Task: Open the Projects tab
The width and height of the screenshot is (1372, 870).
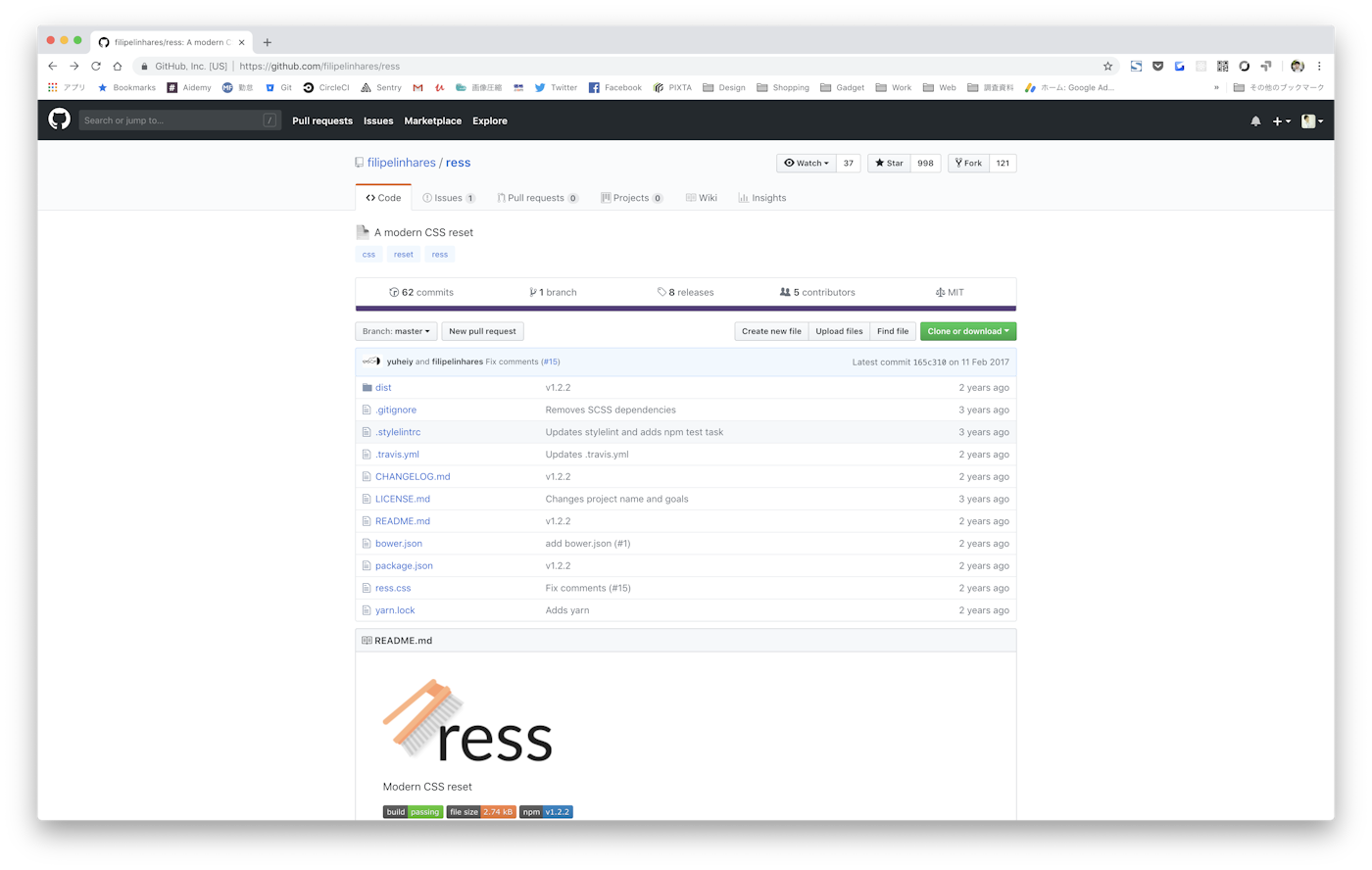Action: 631,198
